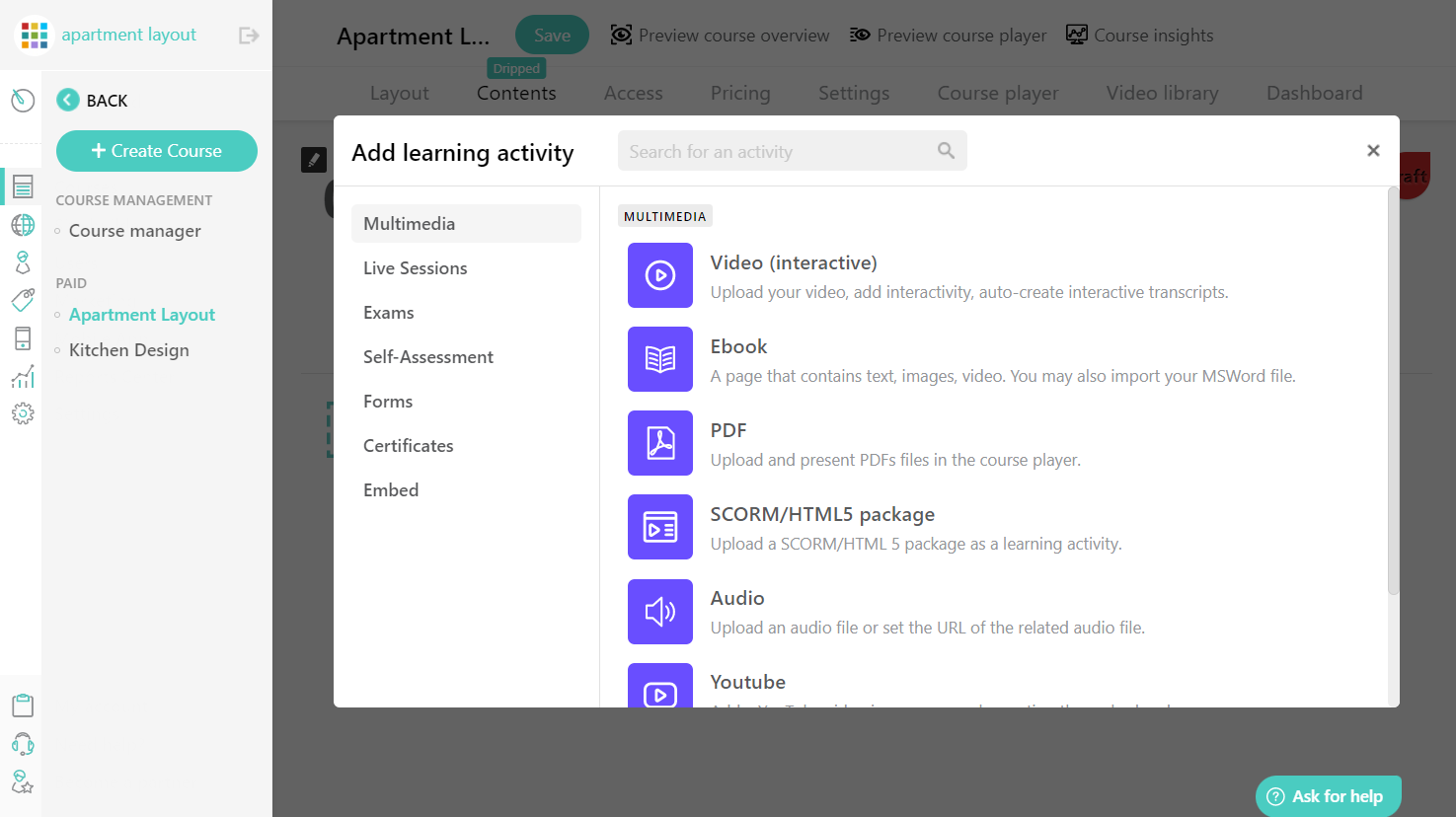Click the Search for an activity field
This screenshot has height=817, width=1456.
pos(792,151)
